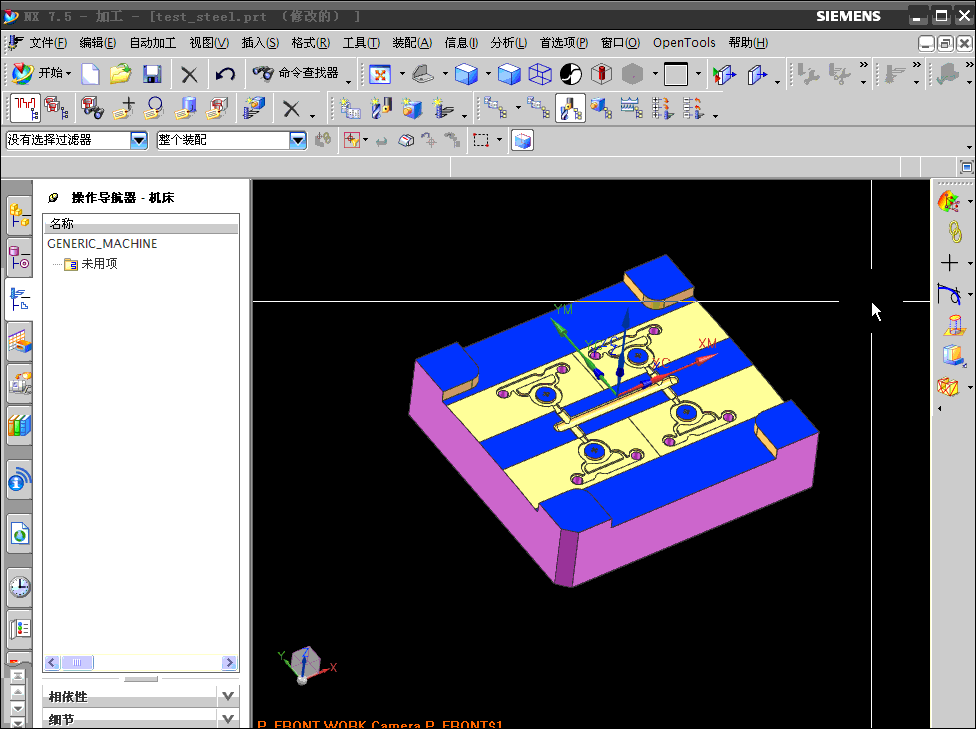Click the chain link icon in right toolbar

tap(953, 232)
